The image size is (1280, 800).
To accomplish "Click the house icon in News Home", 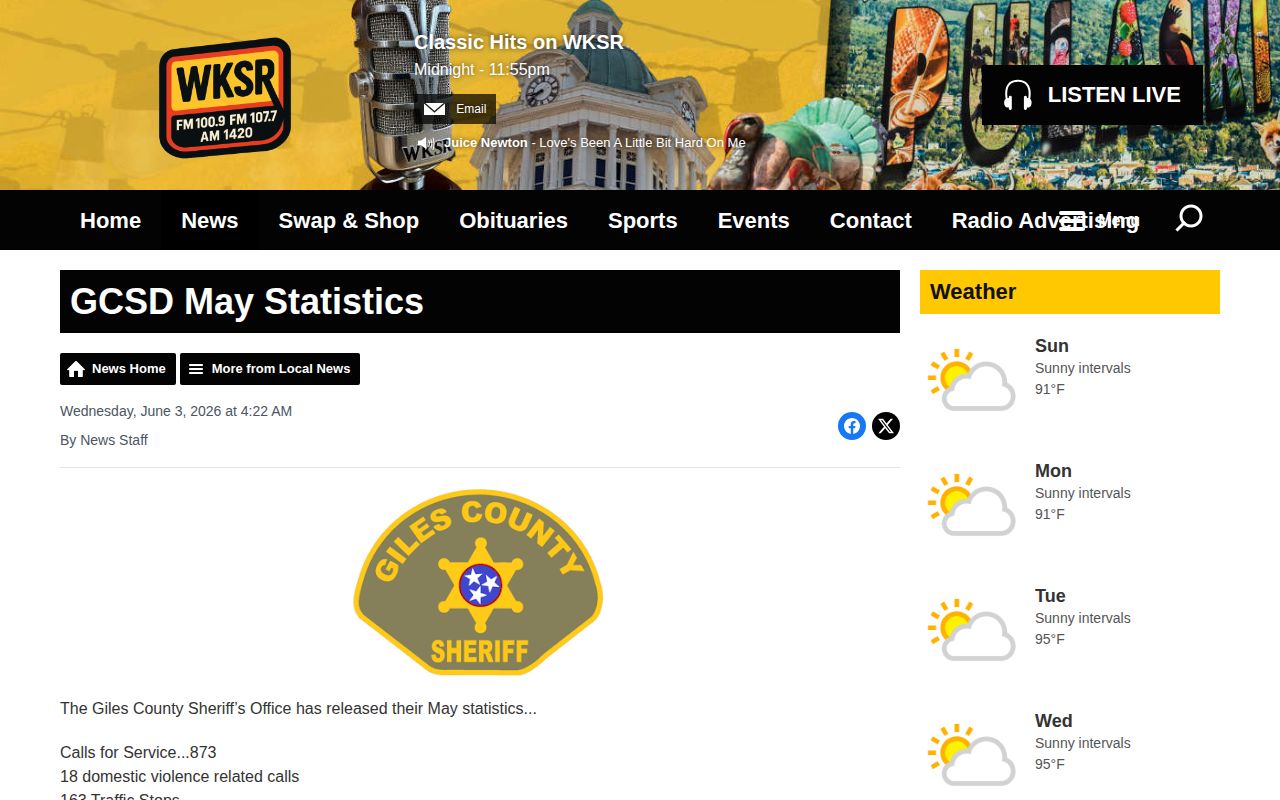I will [x=76, y=369].
